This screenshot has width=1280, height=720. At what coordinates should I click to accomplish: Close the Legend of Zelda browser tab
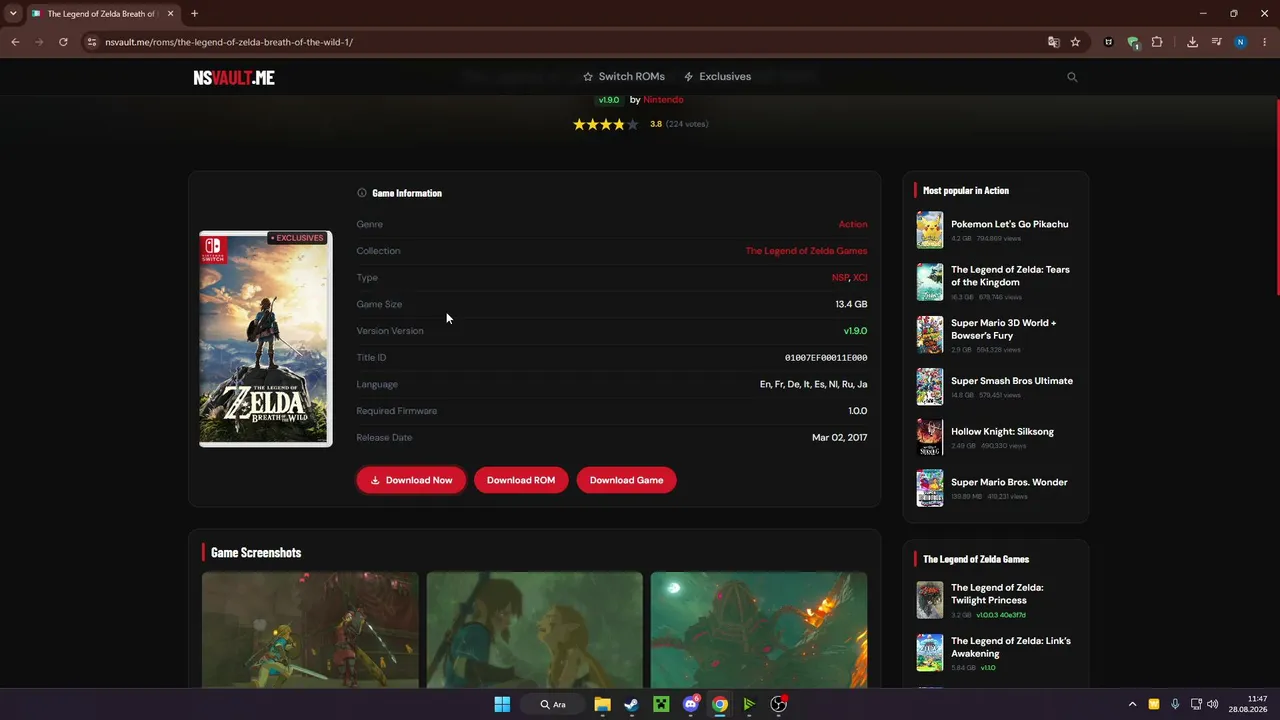(x=171, y=14)
